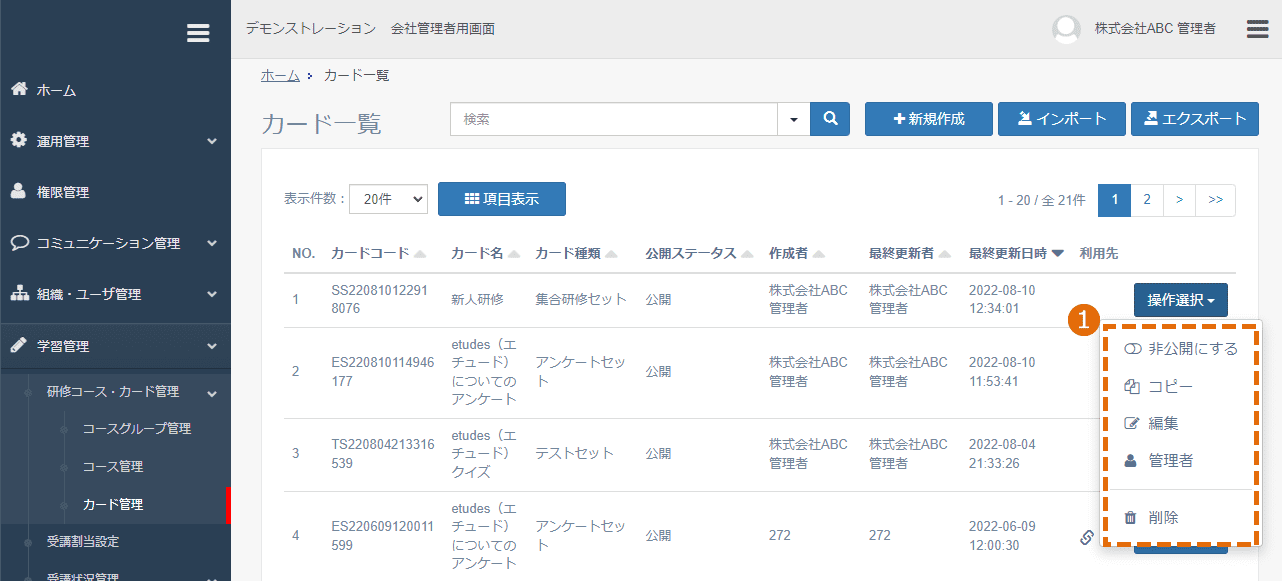Click テストセット card type cell

point(575,453)
